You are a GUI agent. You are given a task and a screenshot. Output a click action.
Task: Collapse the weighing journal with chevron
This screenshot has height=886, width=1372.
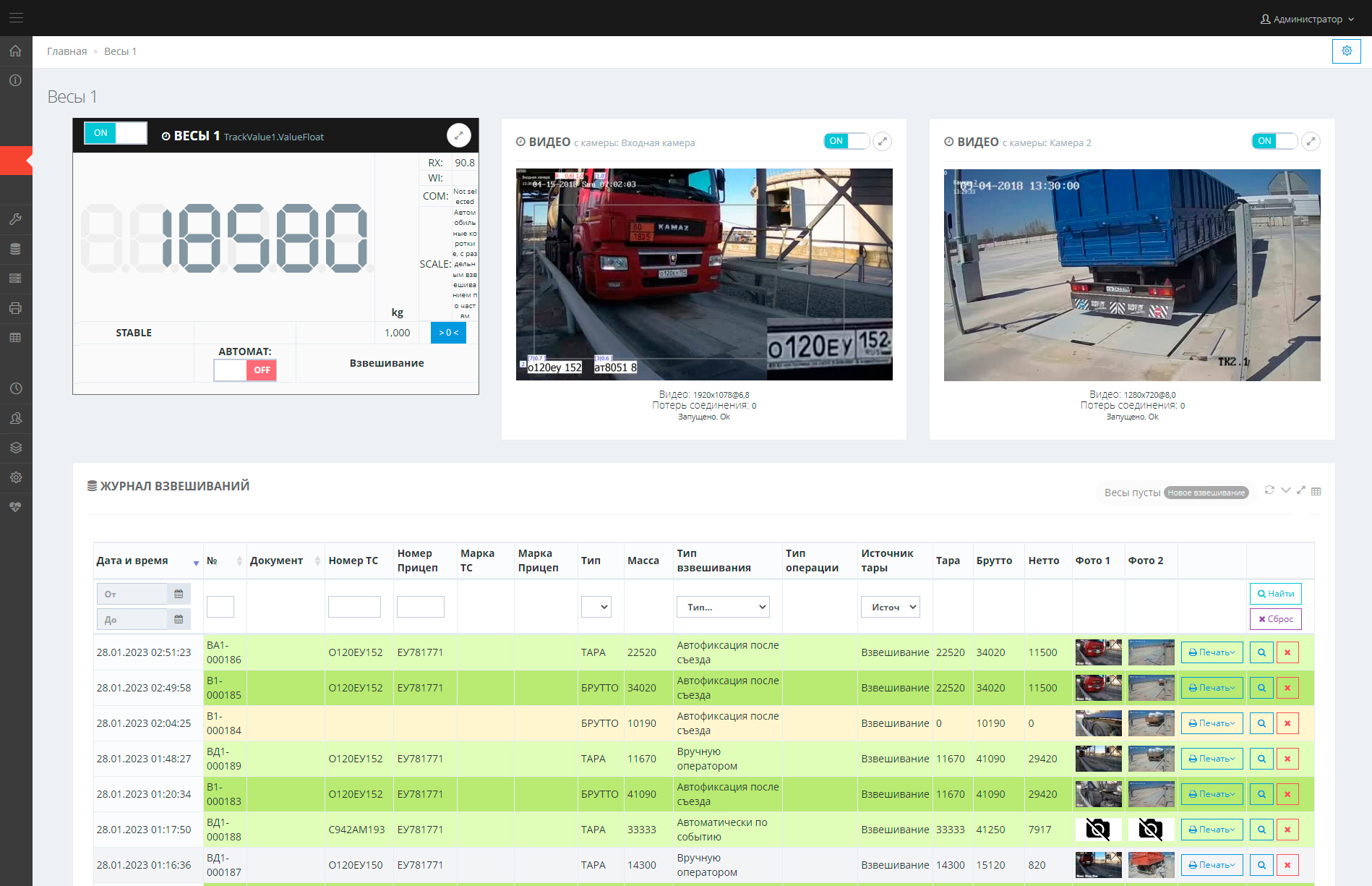[x=1285, y=490]
